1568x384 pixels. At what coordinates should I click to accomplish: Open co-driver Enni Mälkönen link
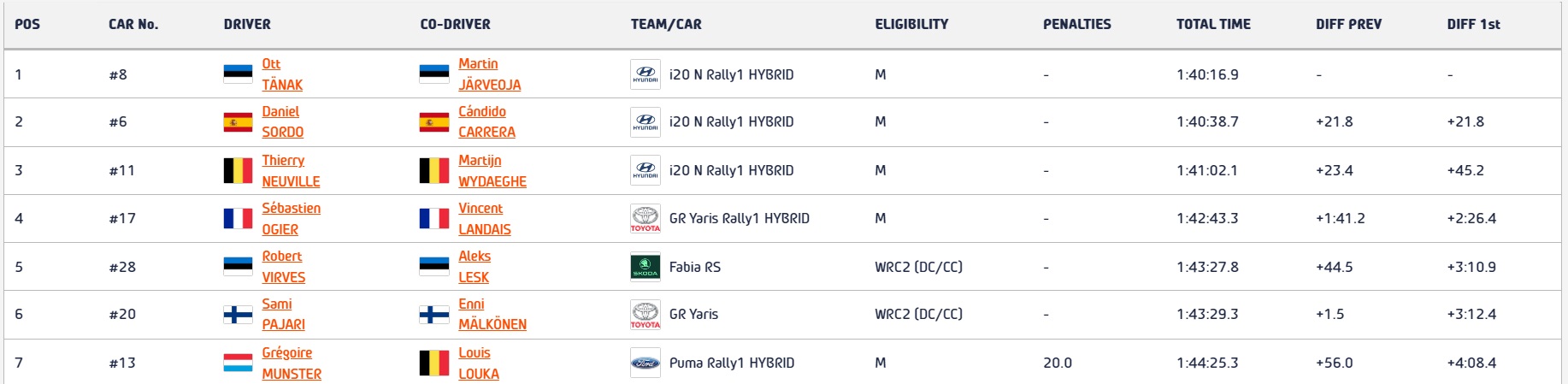pyautogui.click(x=492, y=315)
